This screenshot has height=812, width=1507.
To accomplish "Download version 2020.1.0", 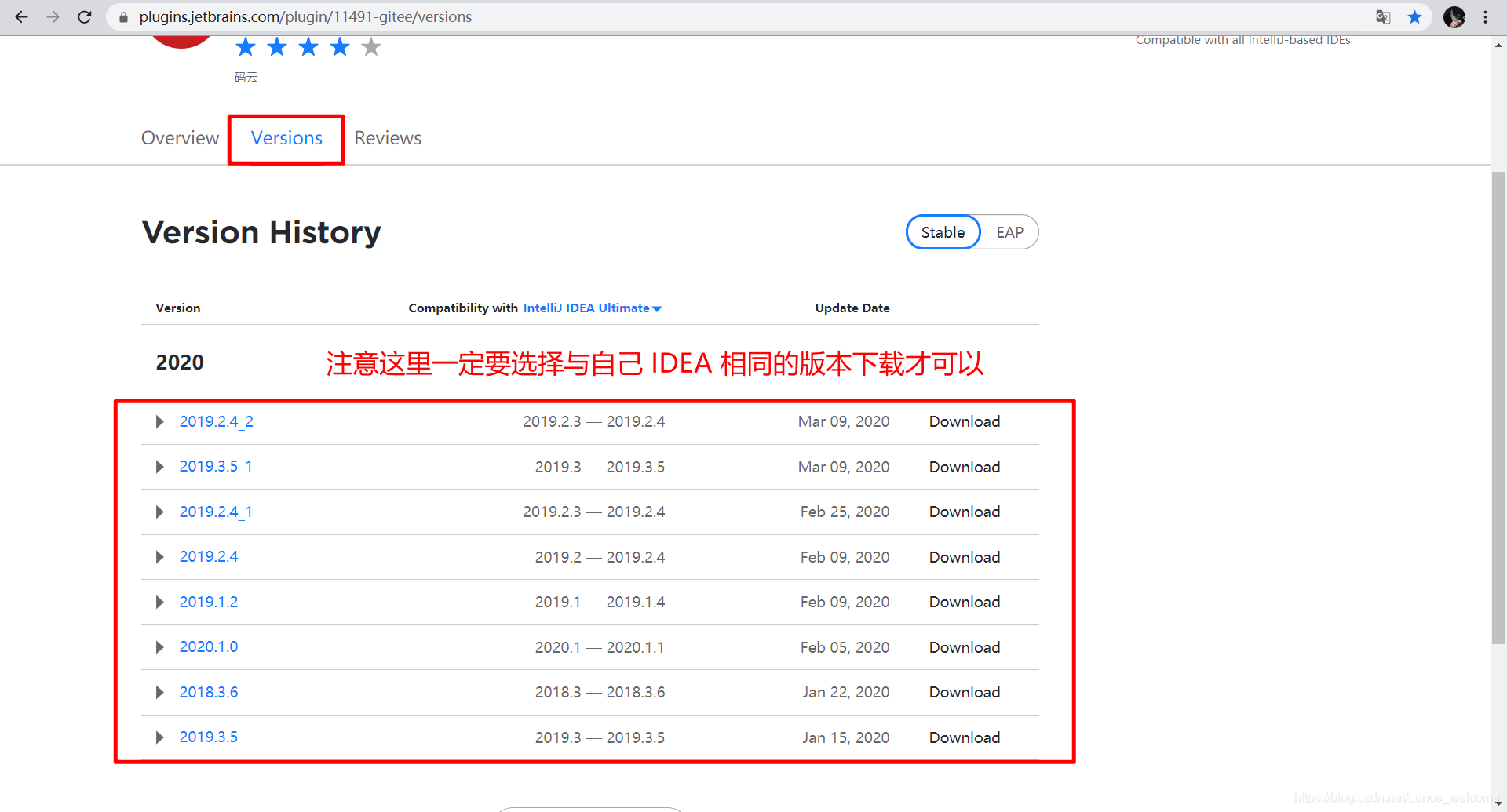I will [x=965, y=647].
